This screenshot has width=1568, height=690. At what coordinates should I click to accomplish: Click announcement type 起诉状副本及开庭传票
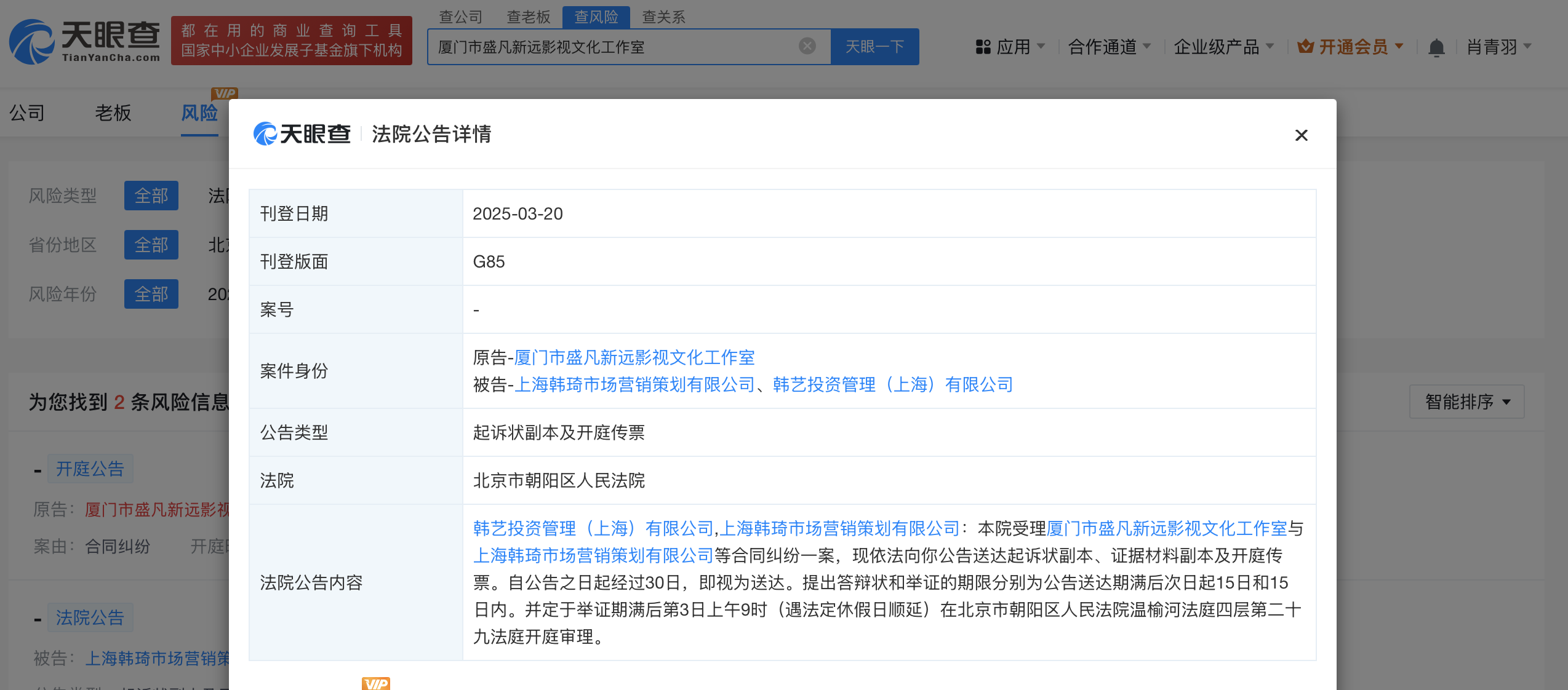pyautogui.click(x=559, y=432)
